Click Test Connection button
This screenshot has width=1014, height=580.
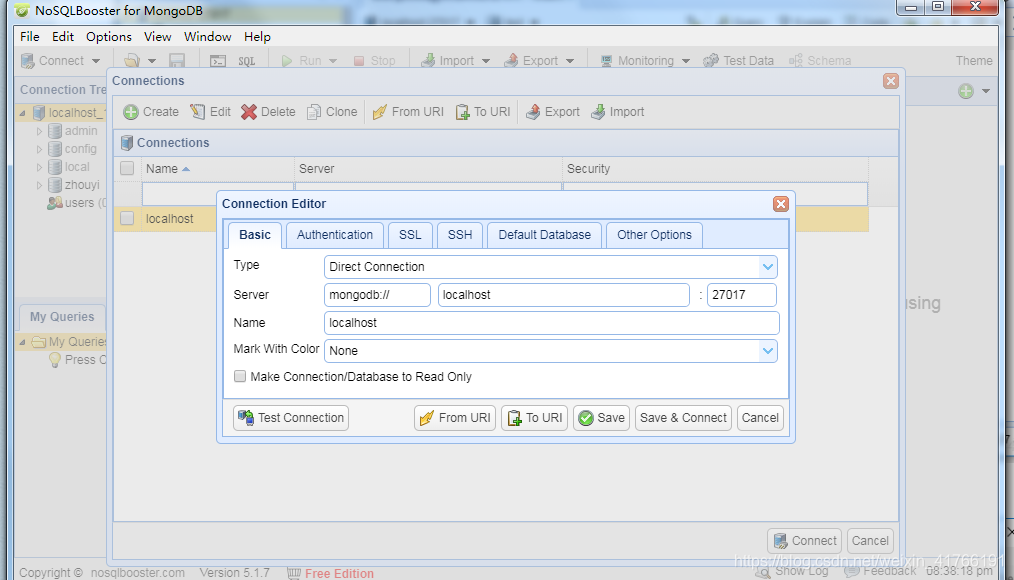pos(291,418)
